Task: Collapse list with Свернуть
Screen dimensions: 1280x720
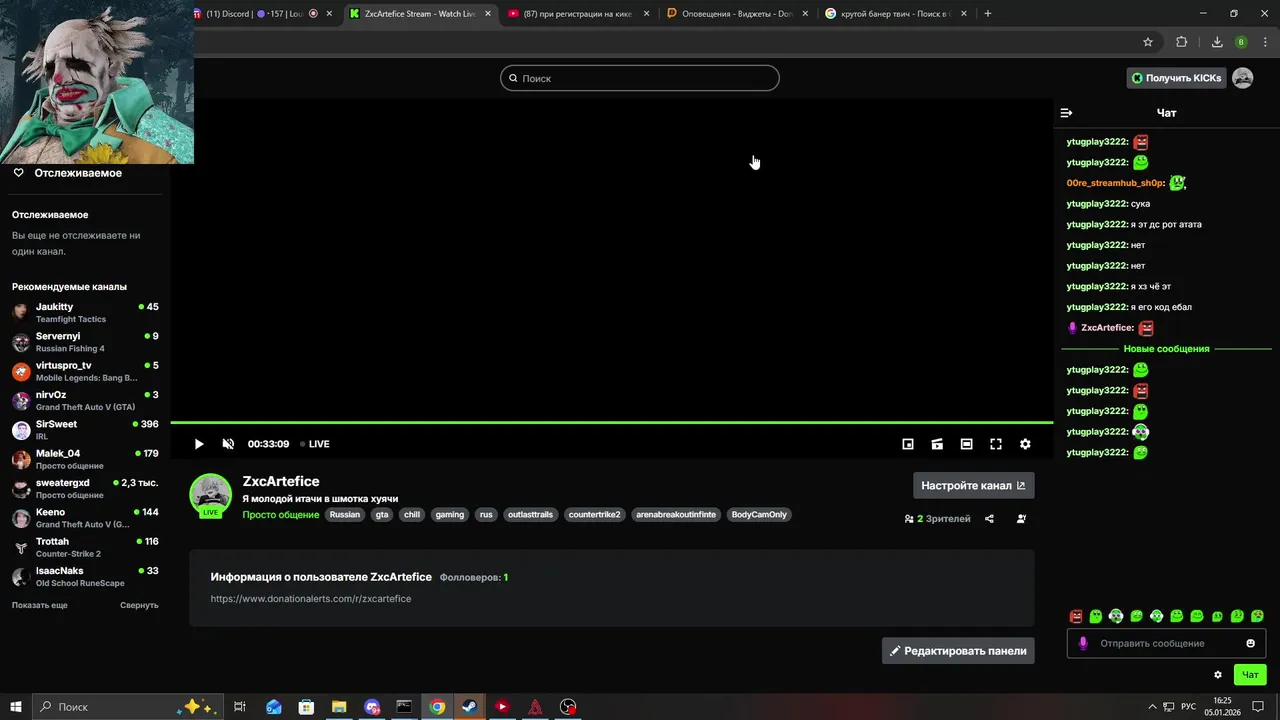Action: 139,605
